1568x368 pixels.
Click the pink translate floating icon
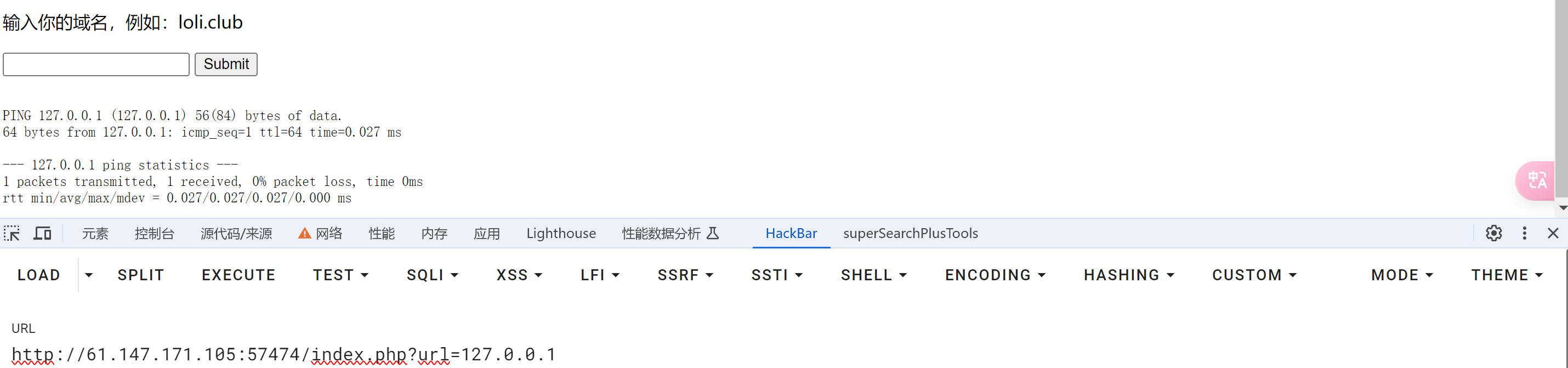(1536, 180)
